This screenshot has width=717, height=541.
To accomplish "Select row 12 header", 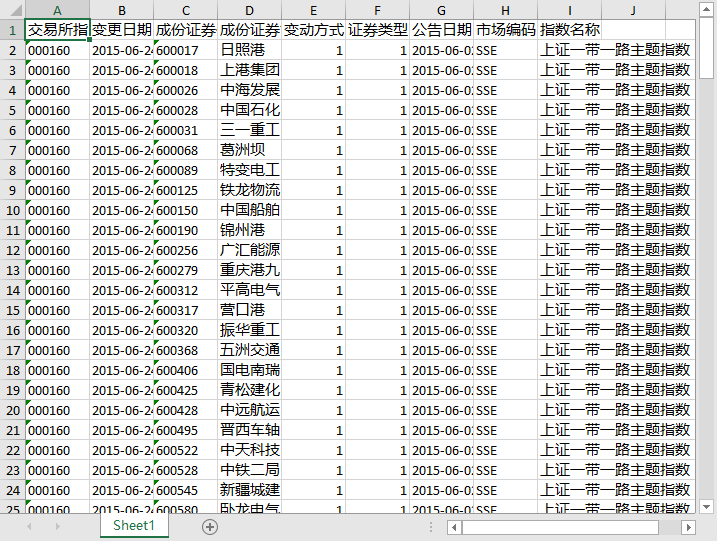I will [12, 251].
